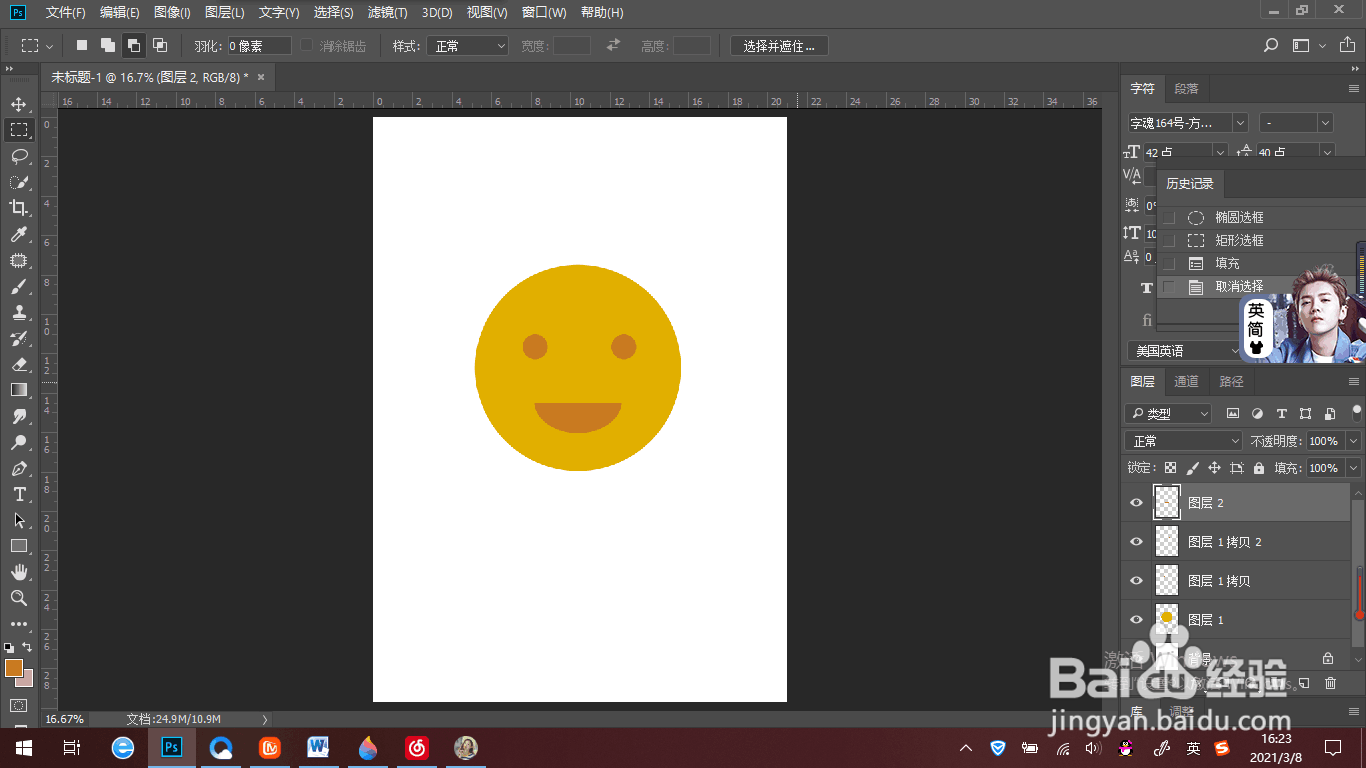
Task: Delete layer using trash icon
Action: 1330,683
